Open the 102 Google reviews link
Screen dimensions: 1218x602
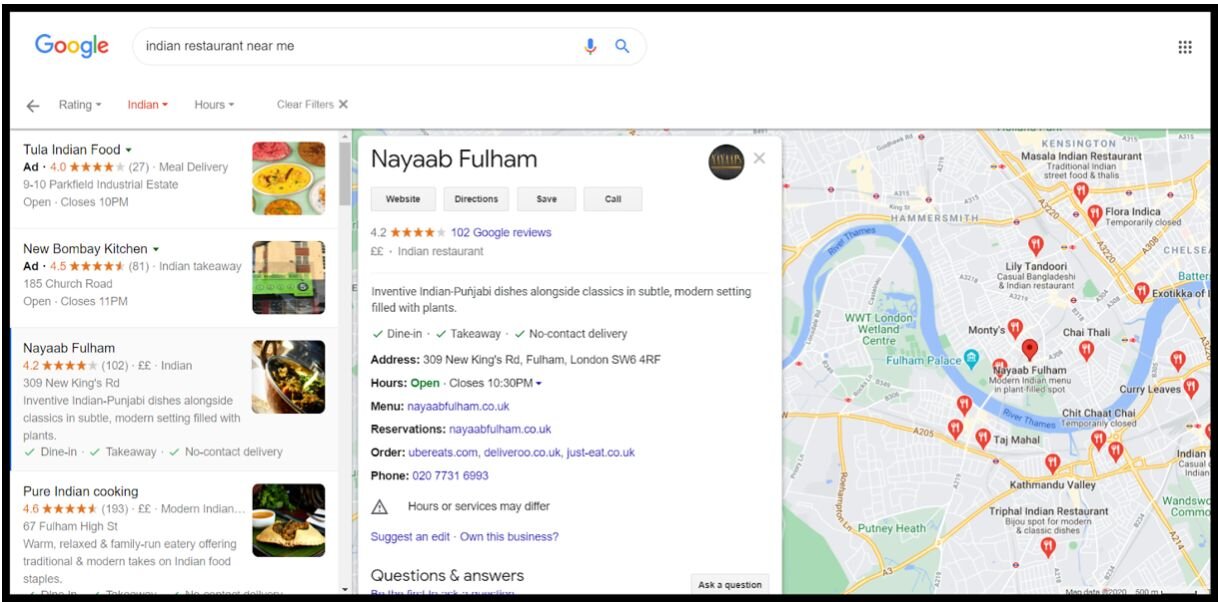tap(500, 233)
